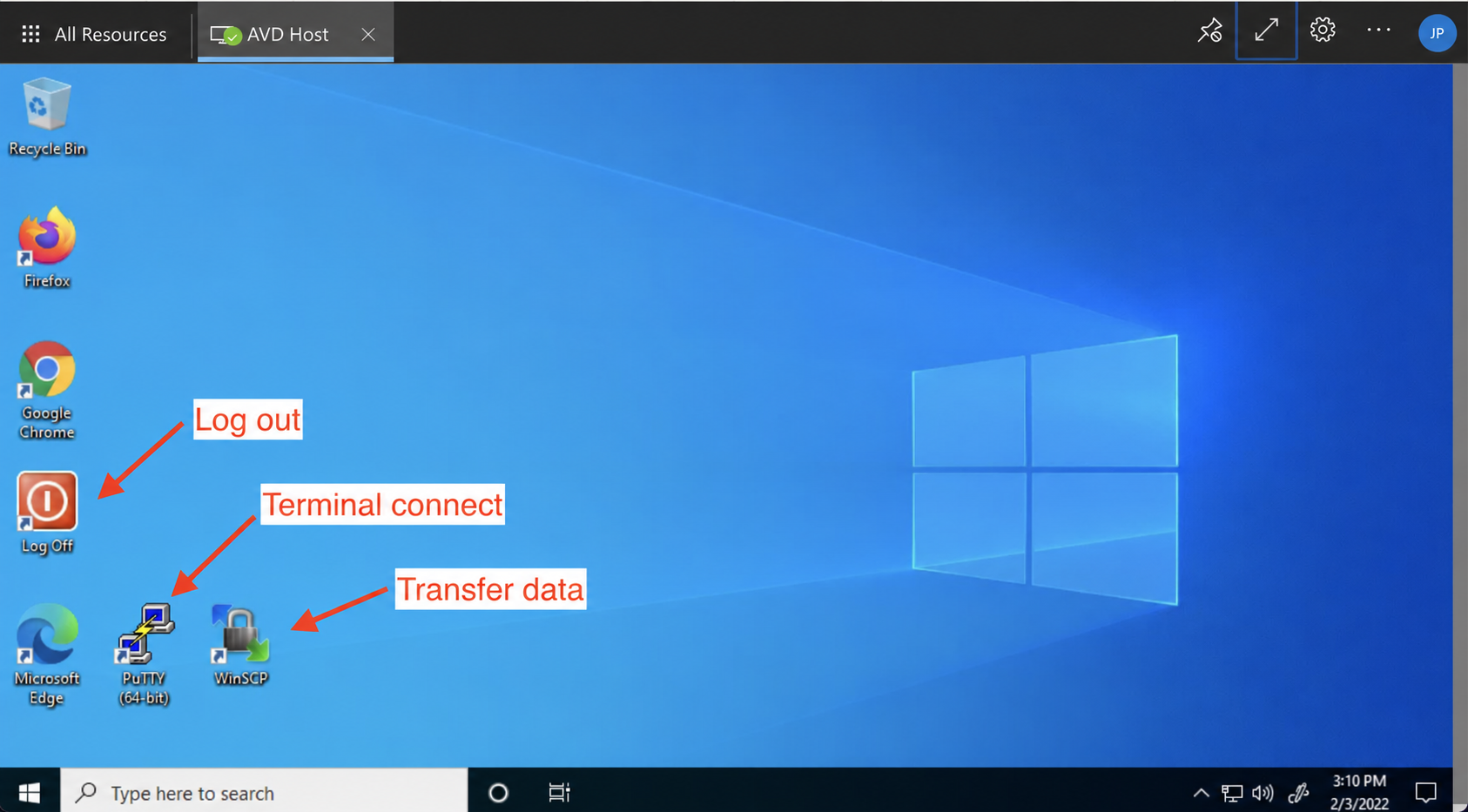
Task: Open Task View on the taskbar
Action: (559, 793)
